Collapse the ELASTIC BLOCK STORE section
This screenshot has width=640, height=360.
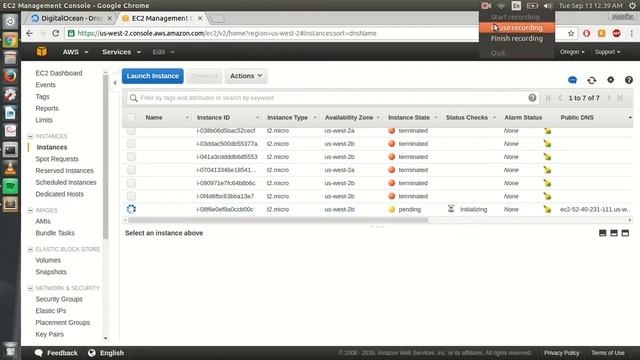click(x=30, y=249)
